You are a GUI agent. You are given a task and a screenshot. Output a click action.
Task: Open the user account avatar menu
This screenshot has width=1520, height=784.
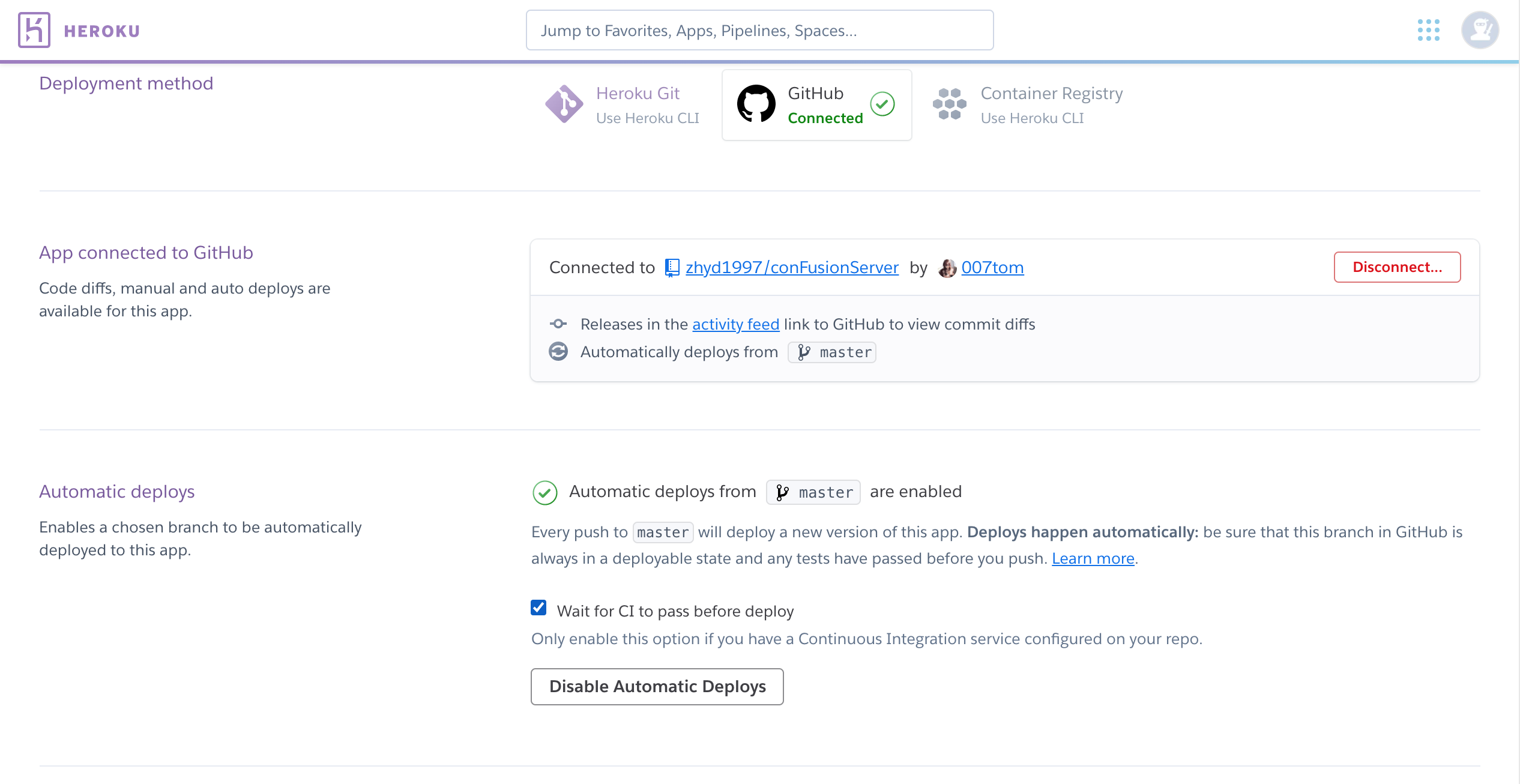tap(1479, 30)
